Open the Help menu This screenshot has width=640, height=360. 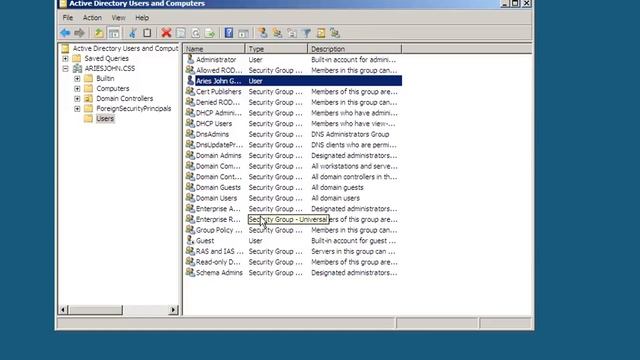(x=142, y=18)
